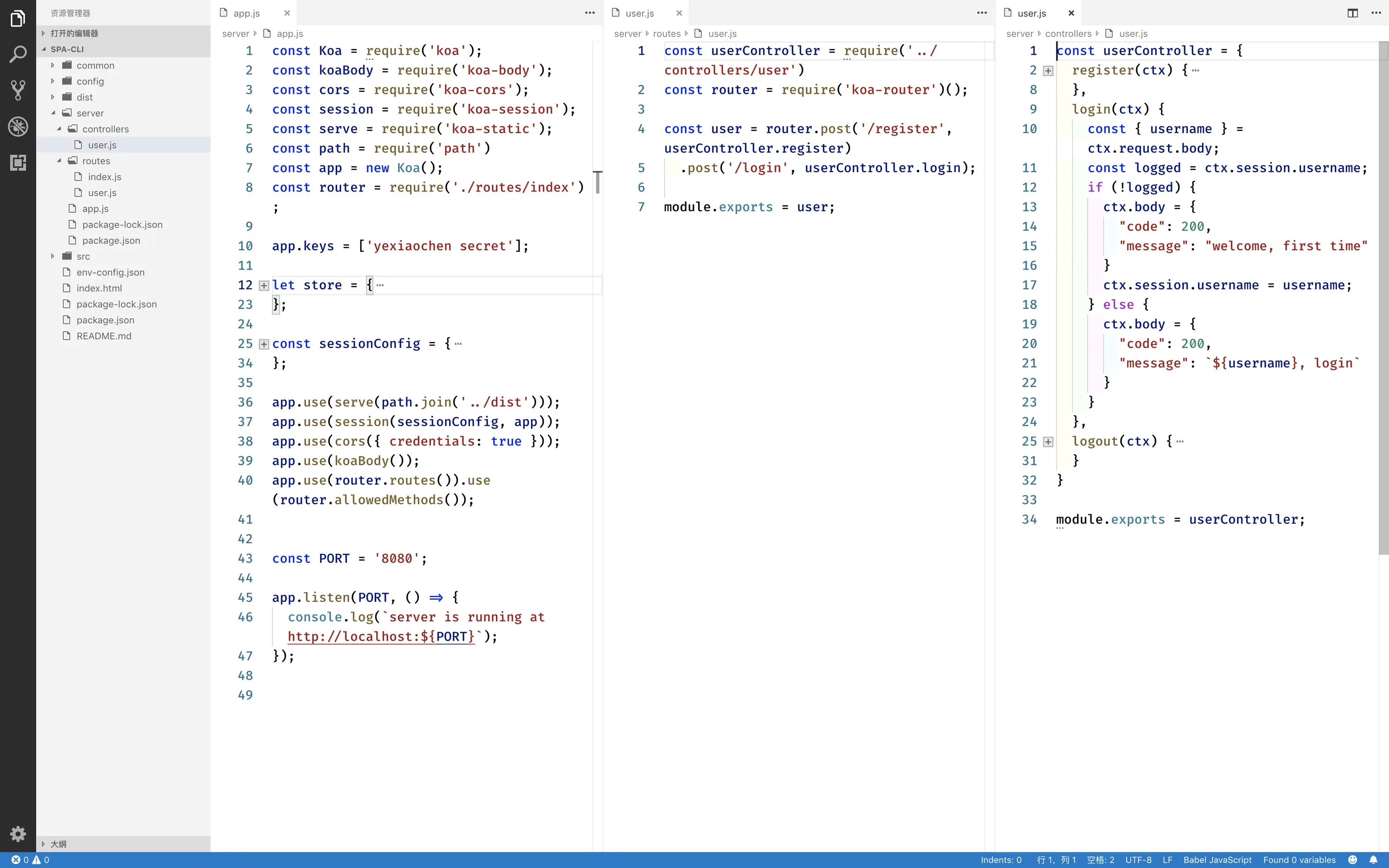Open the Debug view icon
Viewport: 1389px width, 868px height.
coord(18,126)
